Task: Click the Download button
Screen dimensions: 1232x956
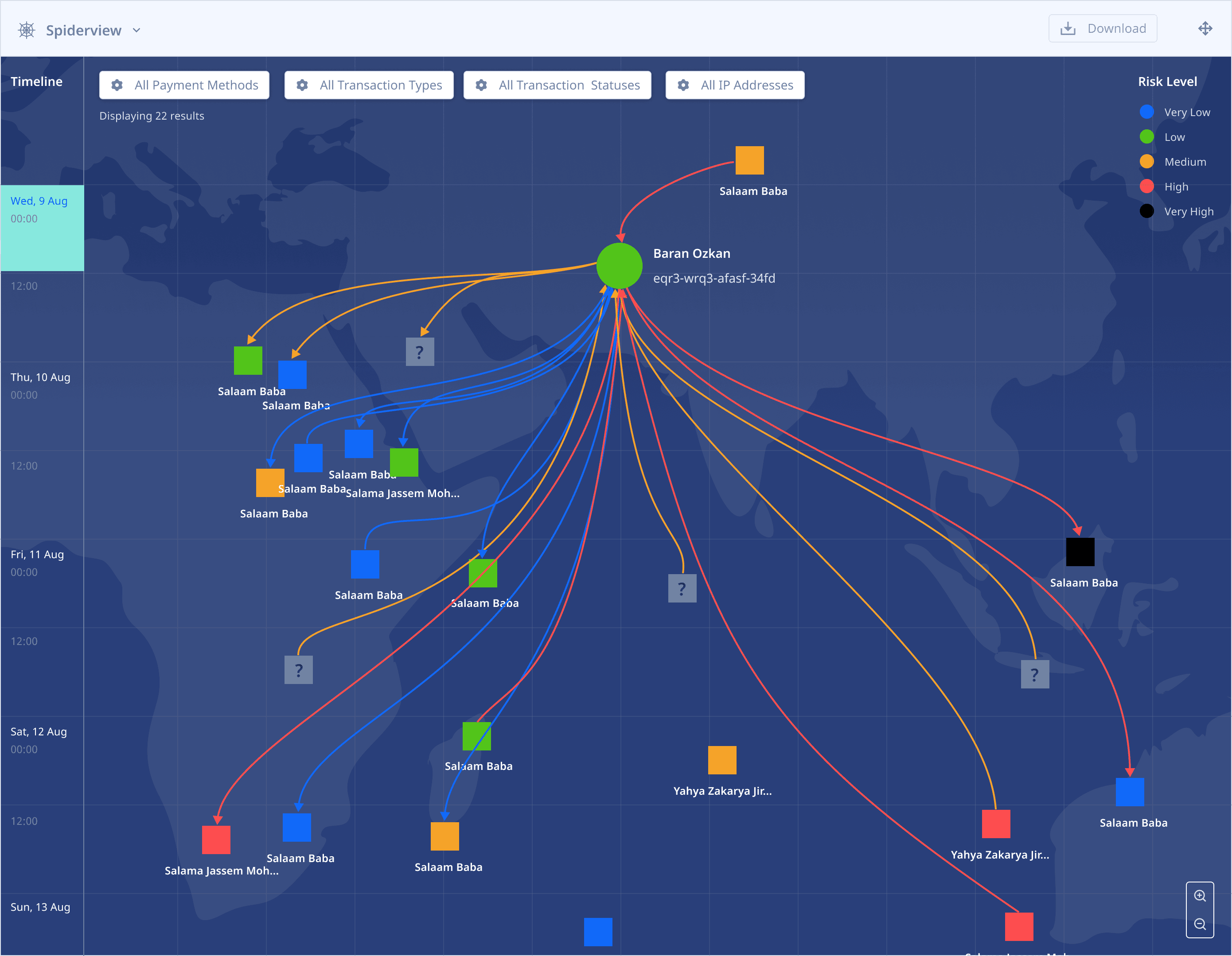Action: coord(1102,29)
